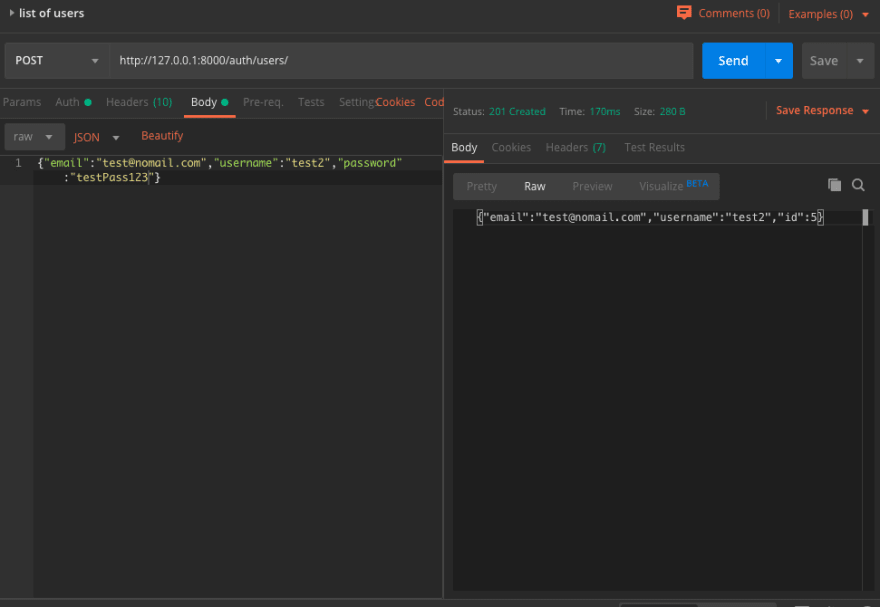Click the response body scrollbar thumb

pos(865,217)
